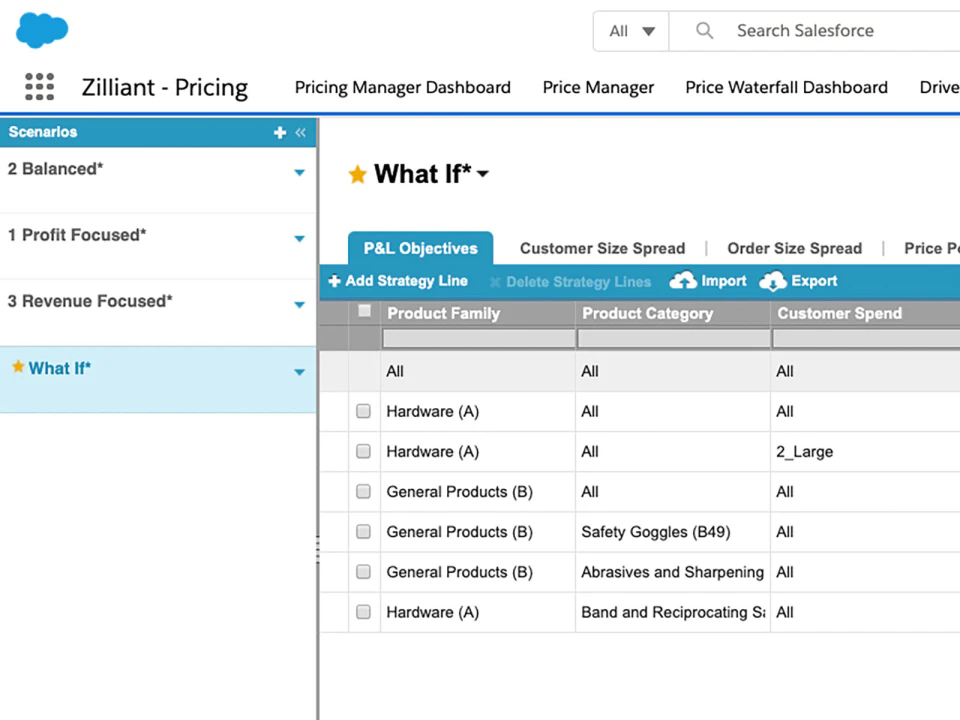Click the Product Family filter input box
The height and width of the screenshot is (720, 960).
tap(478, 340)
